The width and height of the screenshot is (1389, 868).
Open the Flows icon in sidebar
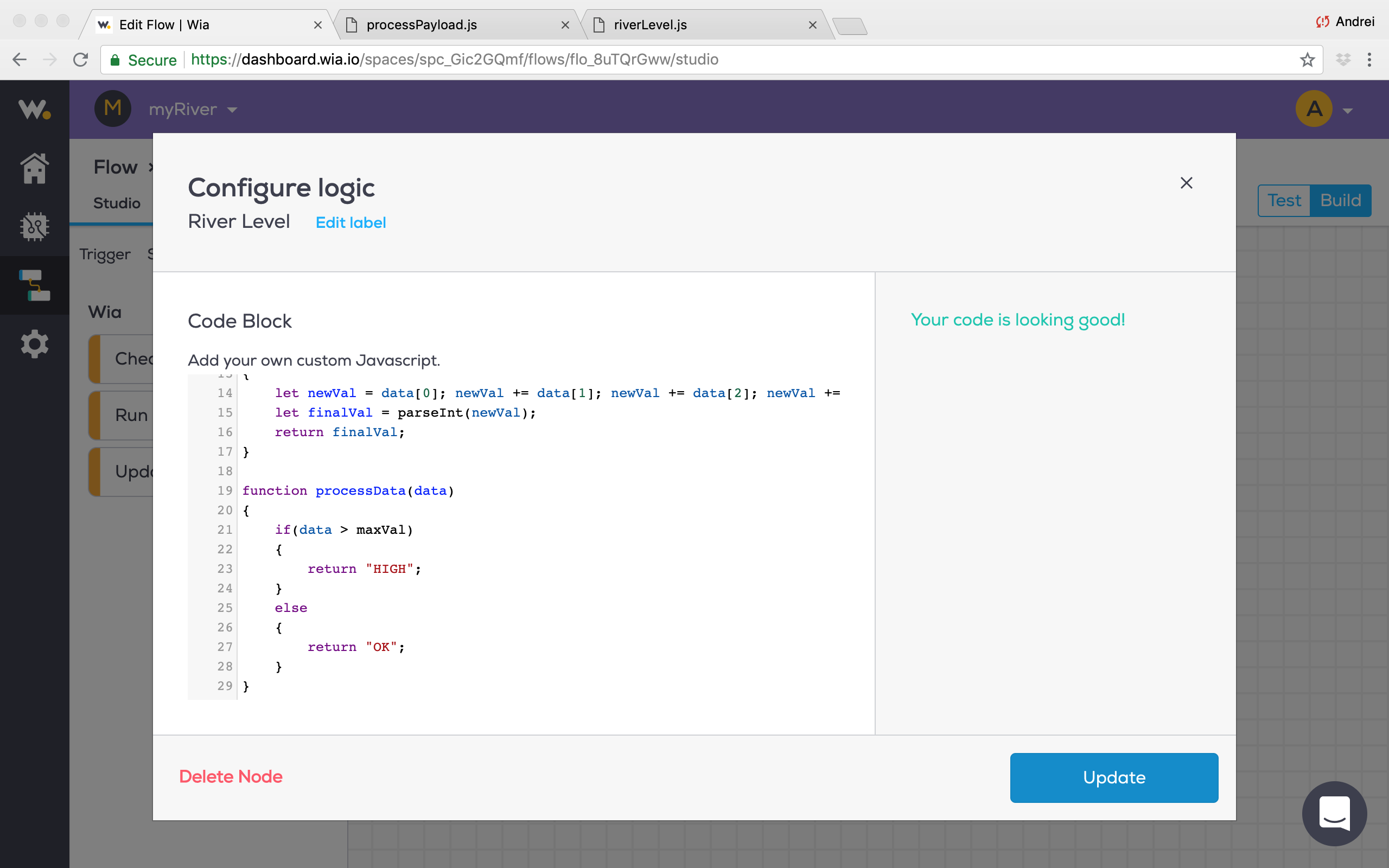[x=34, y=285]
